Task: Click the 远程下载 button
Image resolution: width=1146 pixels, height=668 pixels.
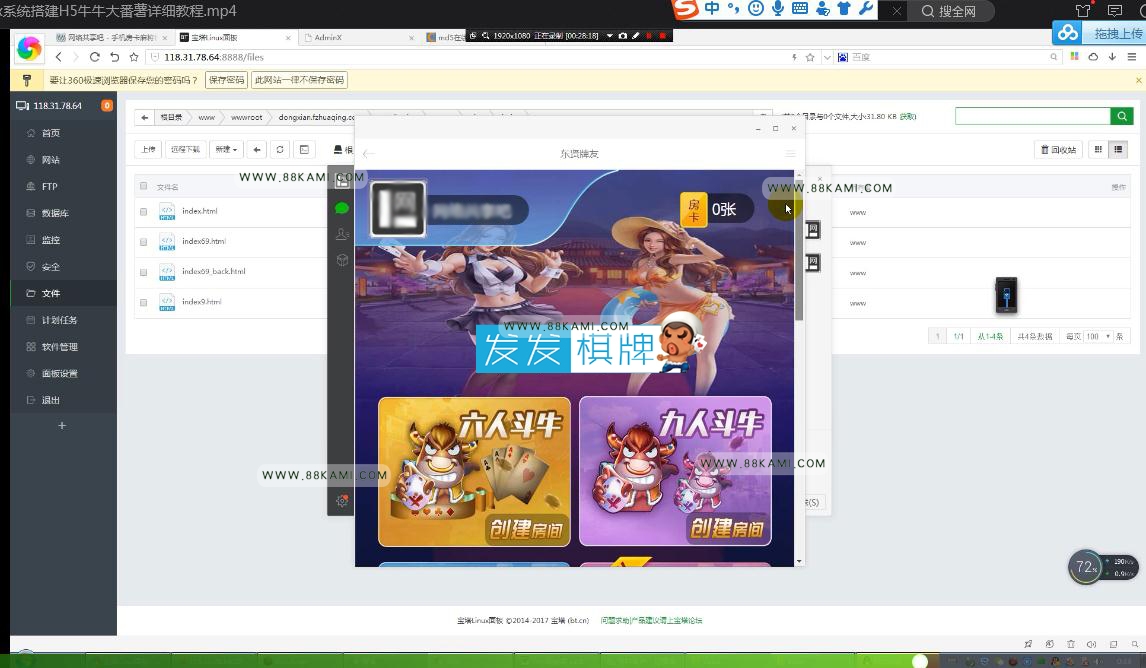Action: point(185,149)
